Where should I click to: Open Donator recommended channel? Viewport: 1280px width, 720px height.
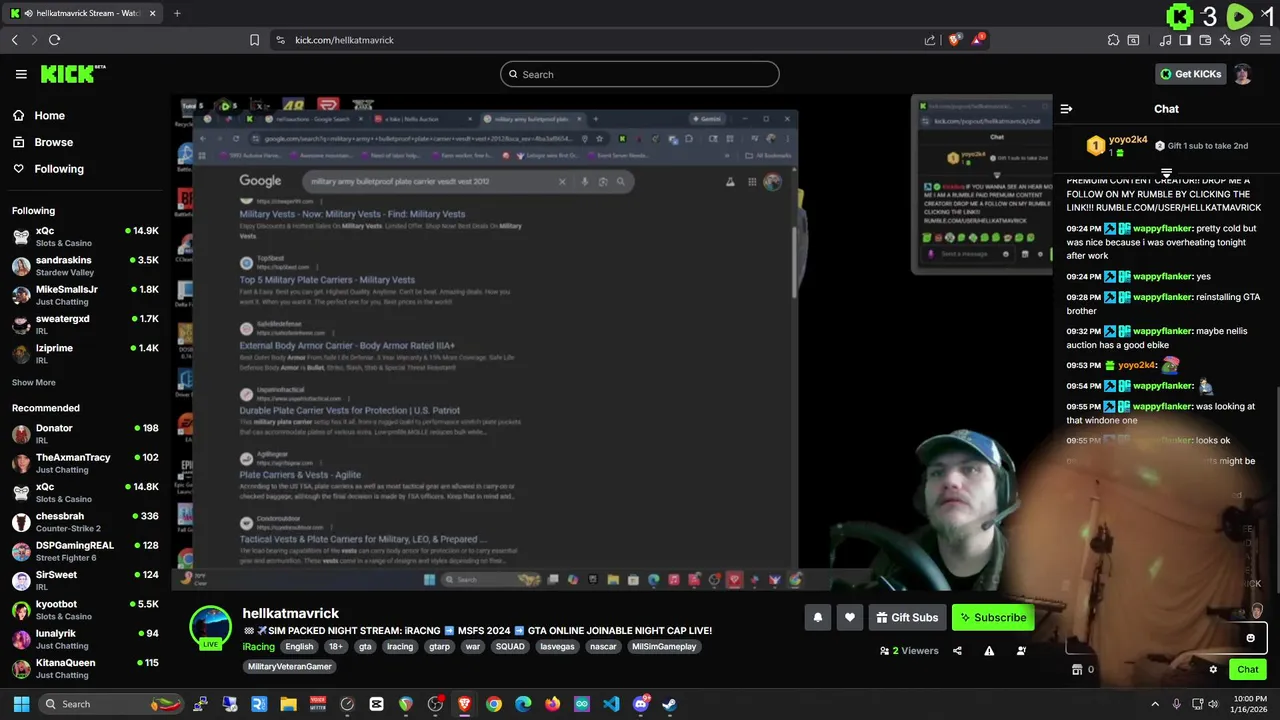[85, 434]
